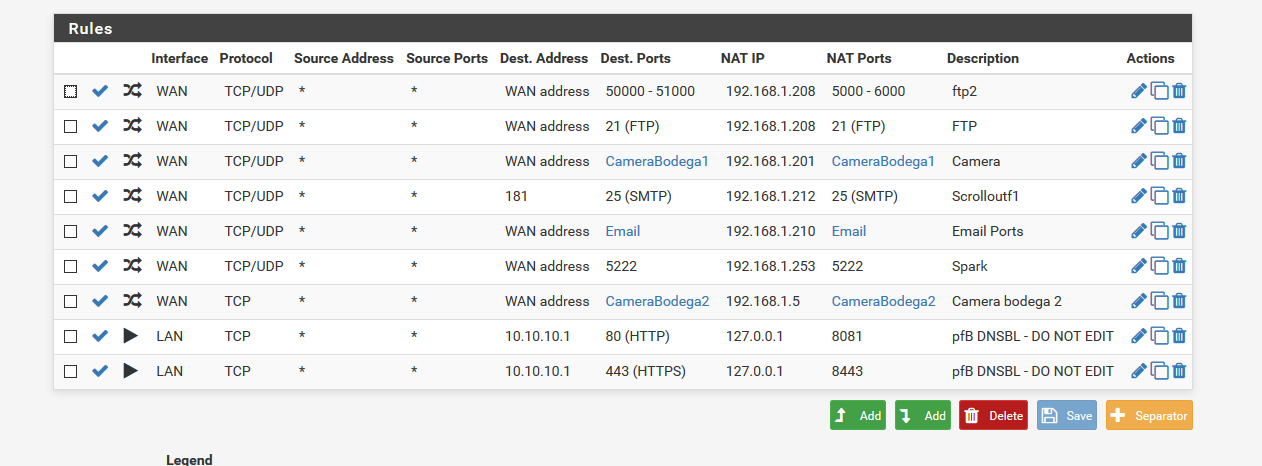This screenshot has width=1262, height=466.
Task: Delete the Spark rule trash icon
Action: (1179, 266)
